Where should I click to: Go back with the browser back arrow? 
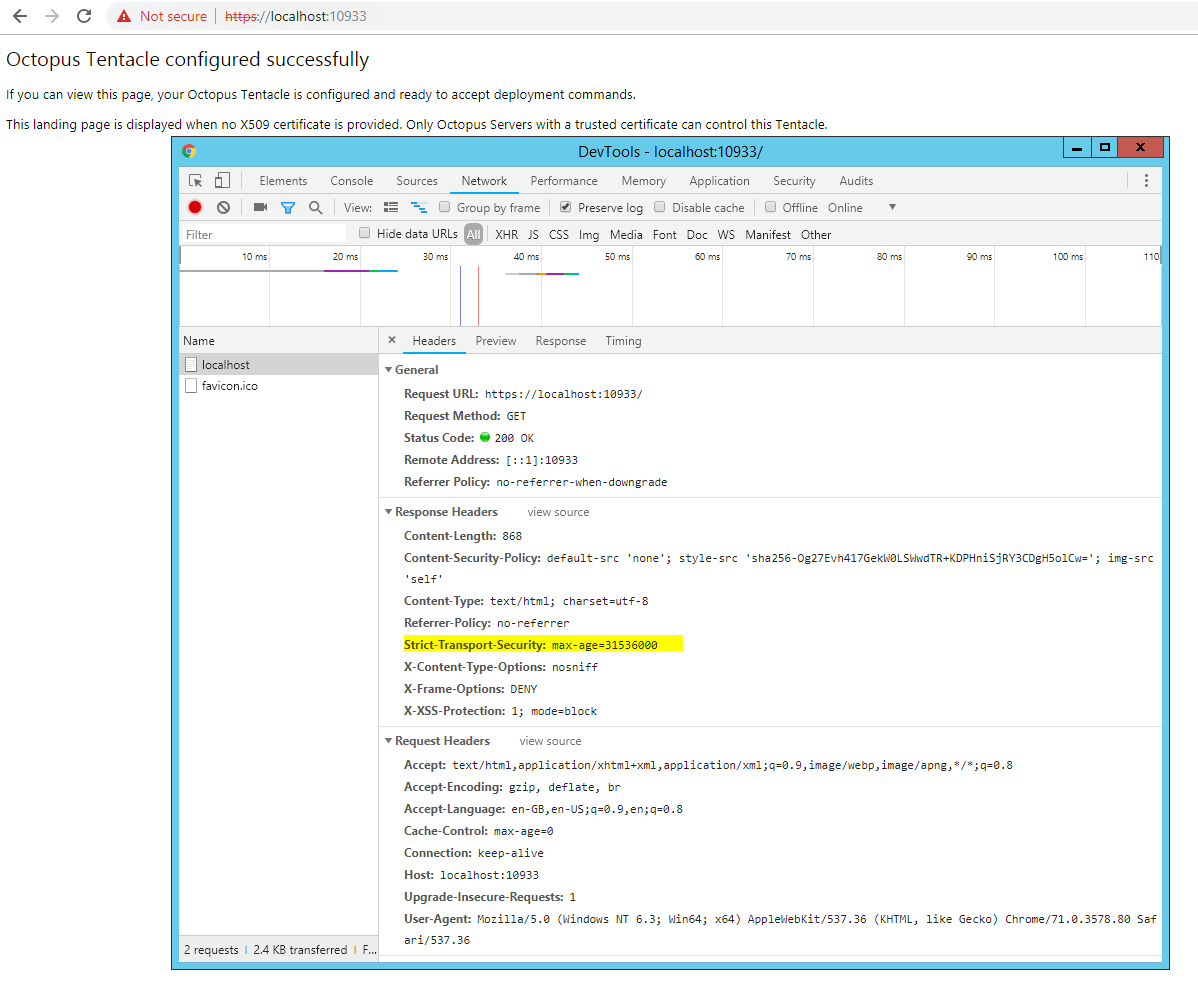point(20,16)
